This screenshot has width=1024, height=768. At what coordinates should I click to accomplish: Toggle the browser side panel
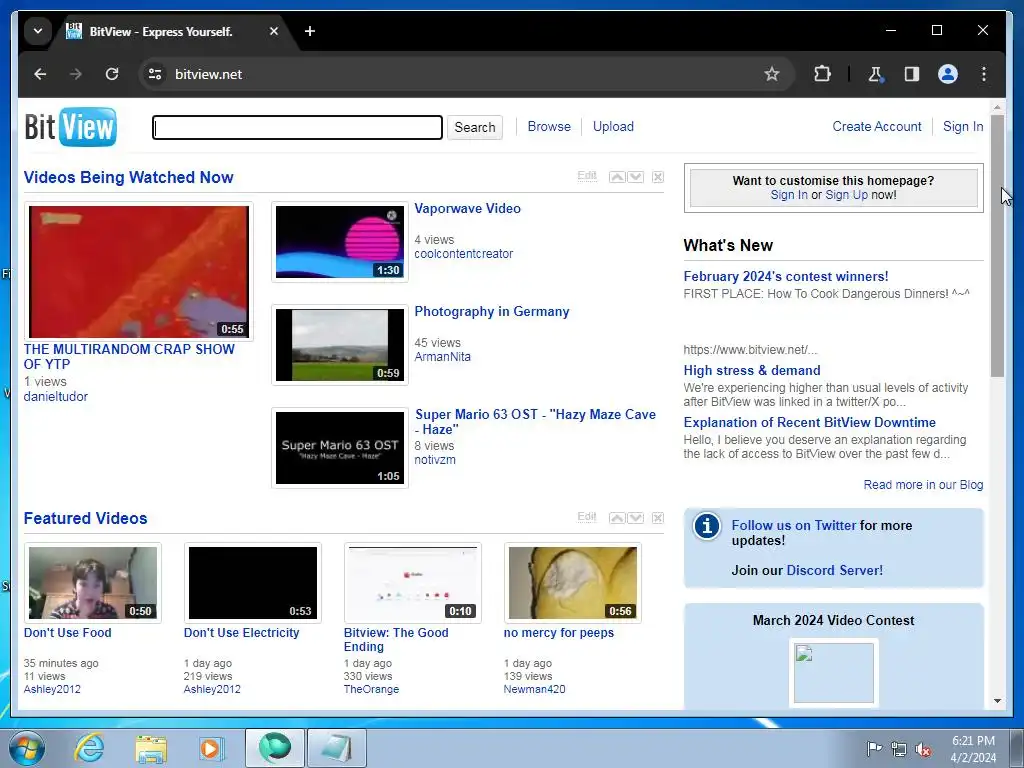tap(912, 74)
